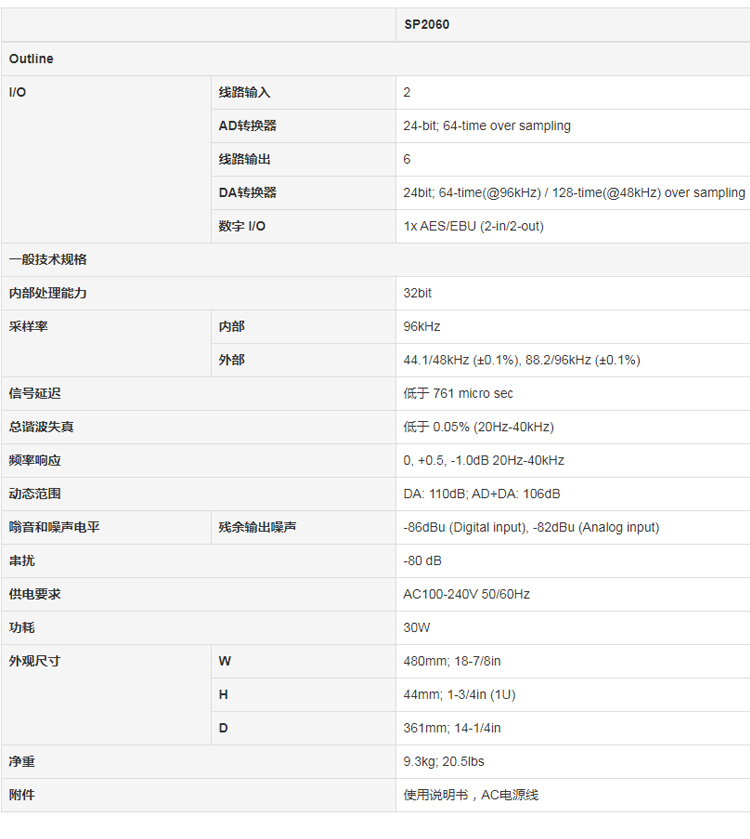This screenshot has width=750, height=839.
Task: Click the 数字 I/O label
Action: [x=242, y=226]
